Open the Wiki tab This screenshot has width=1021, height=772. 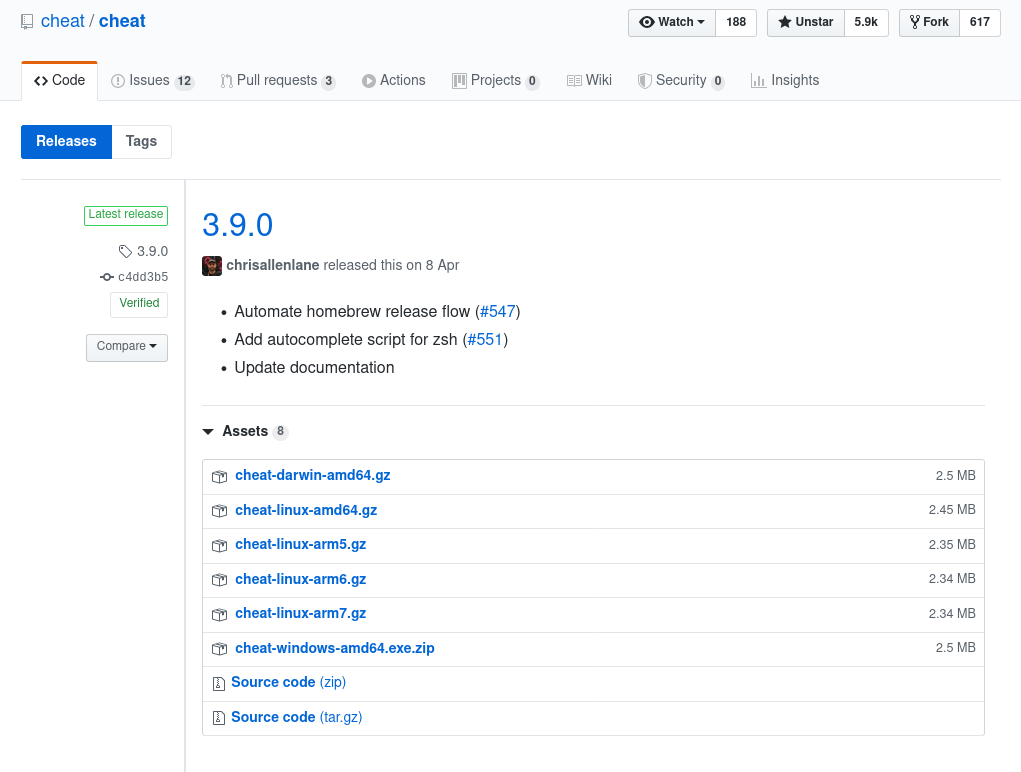coord(589,81)
